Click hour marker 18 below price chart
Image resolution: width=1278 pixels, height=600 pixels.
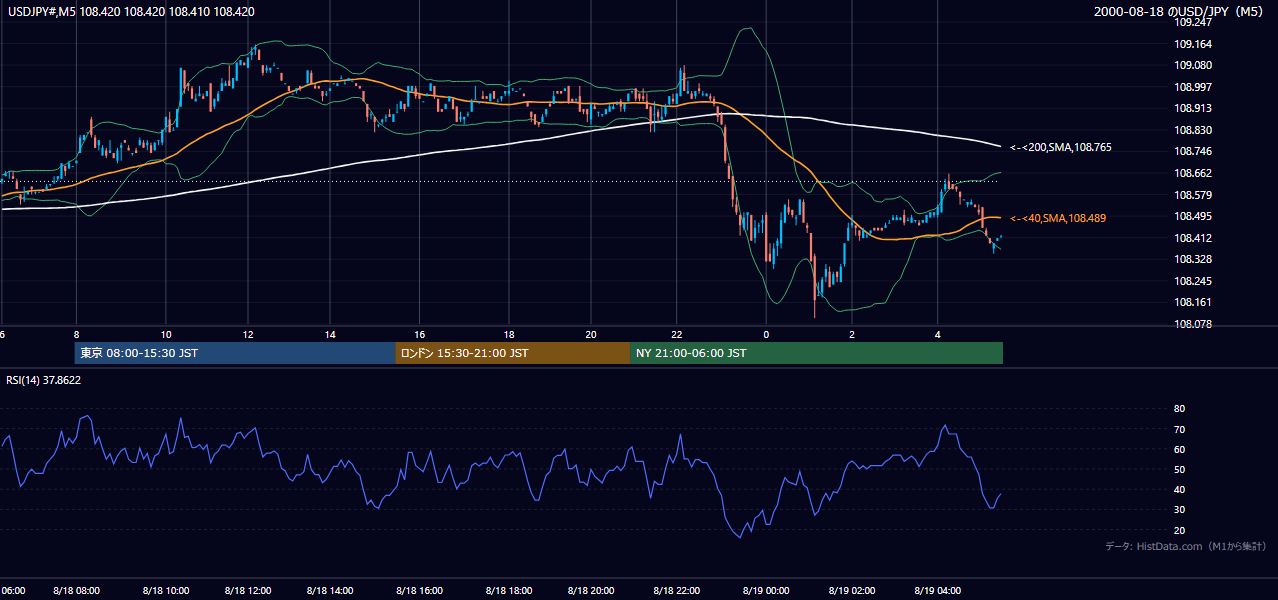pyautogui.click(x=508, y=334)
